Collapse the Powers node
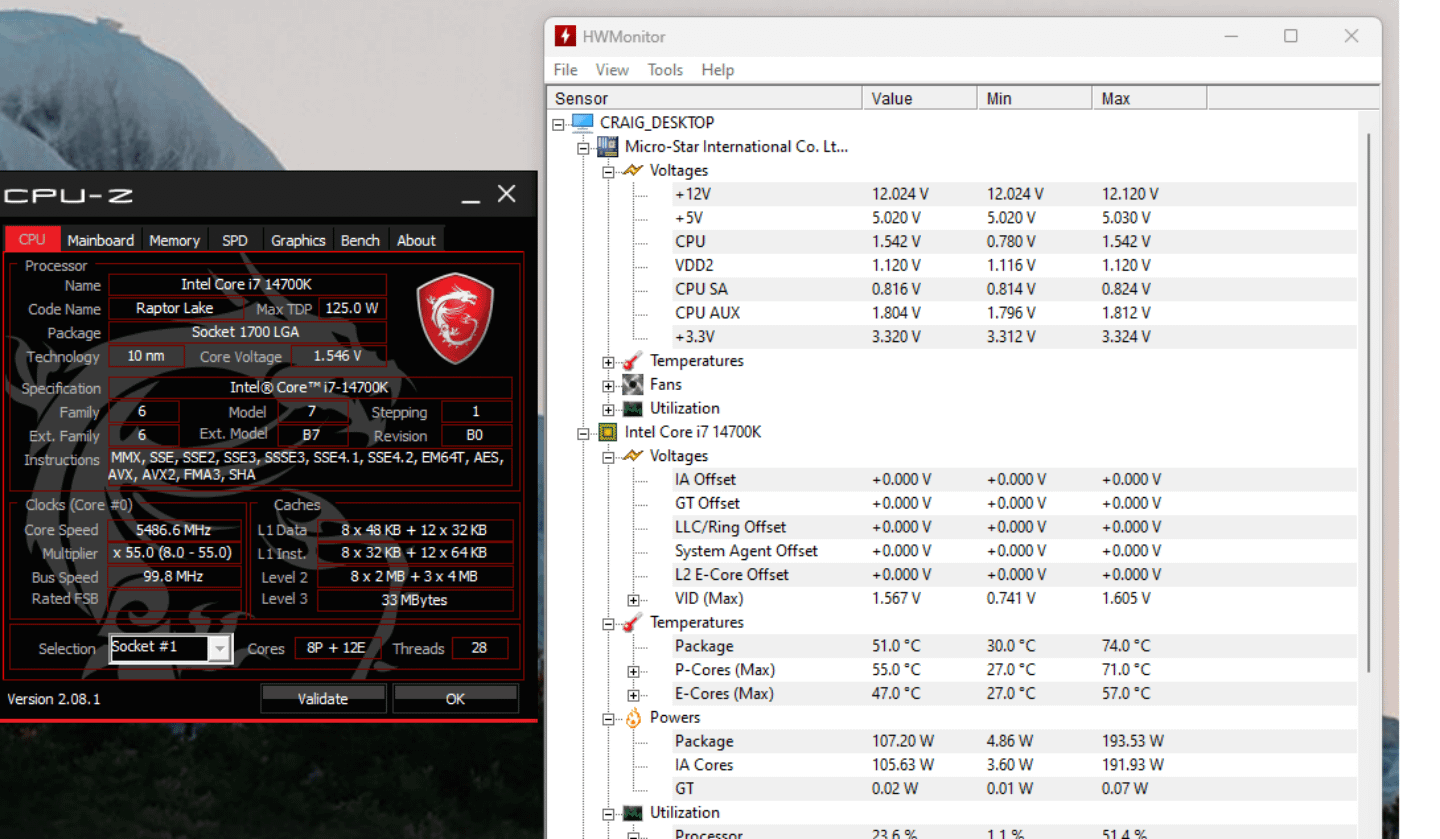Viewport: 1440px width, 839px height. click(x=608, y=719)
